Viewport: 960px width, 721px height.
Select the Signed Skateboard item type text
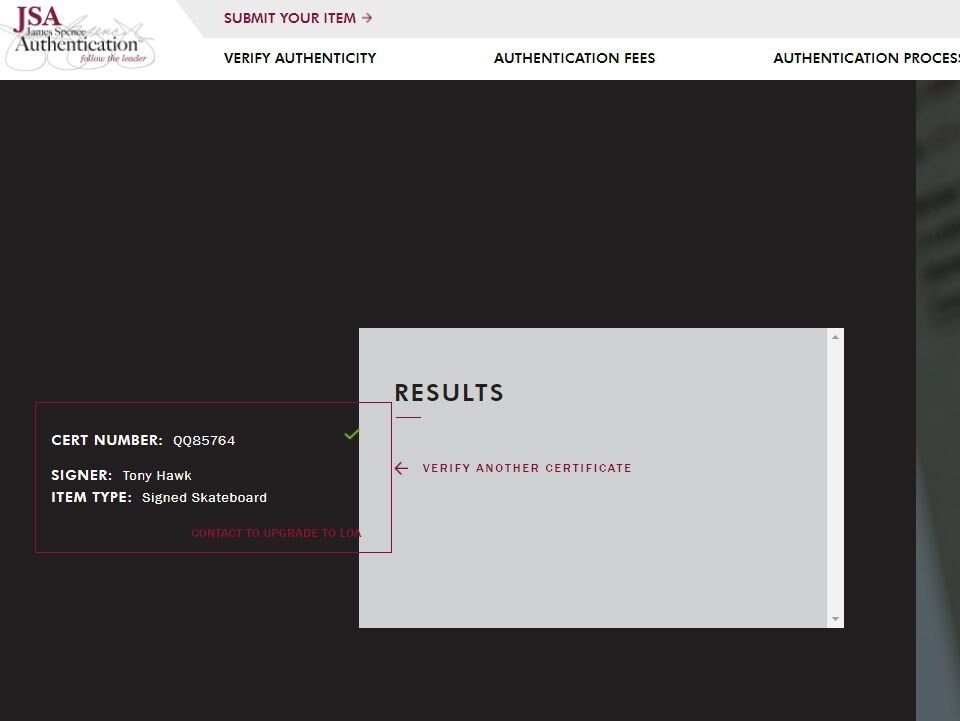204,498
